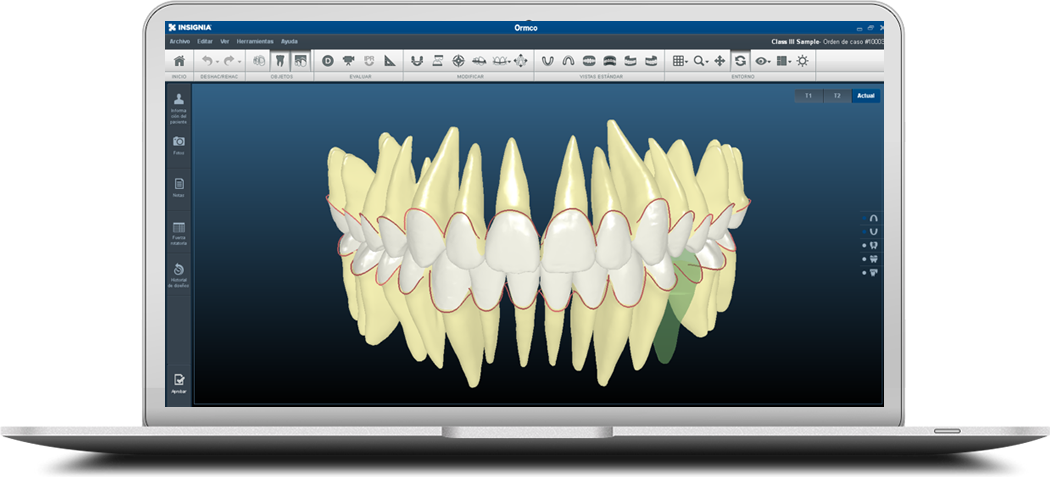Toggle upper arch visibility on right panel
This screenshot has width=1050, height=477.
point(873,217)
